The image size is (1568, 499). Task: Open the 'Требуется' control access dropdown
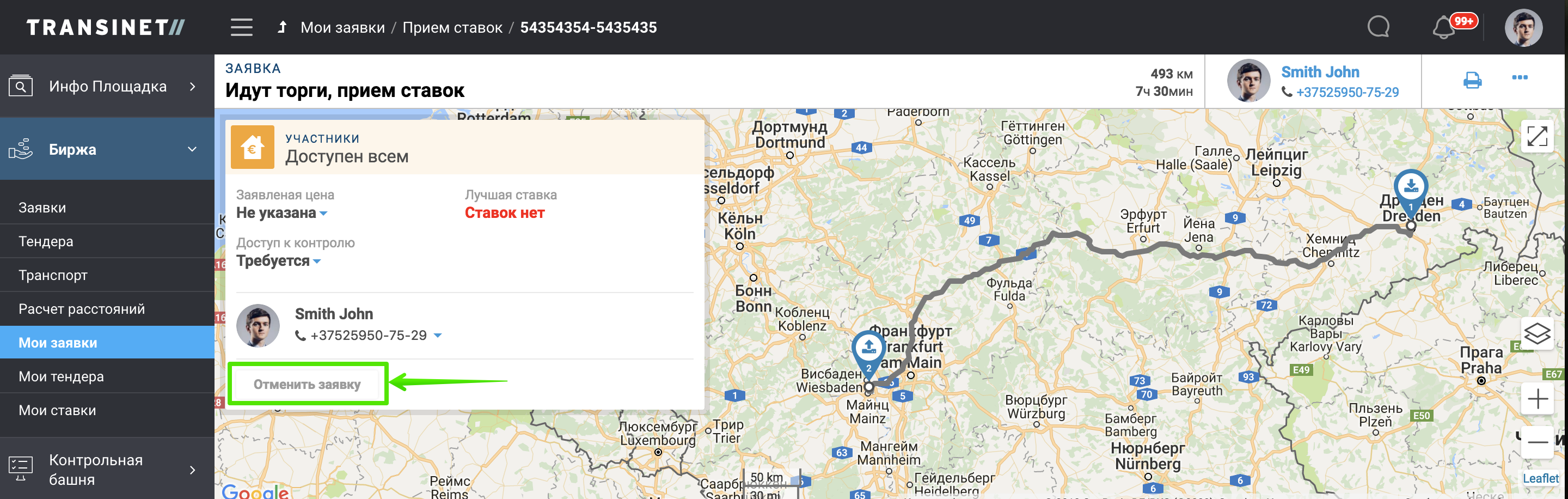click(278, 261)
